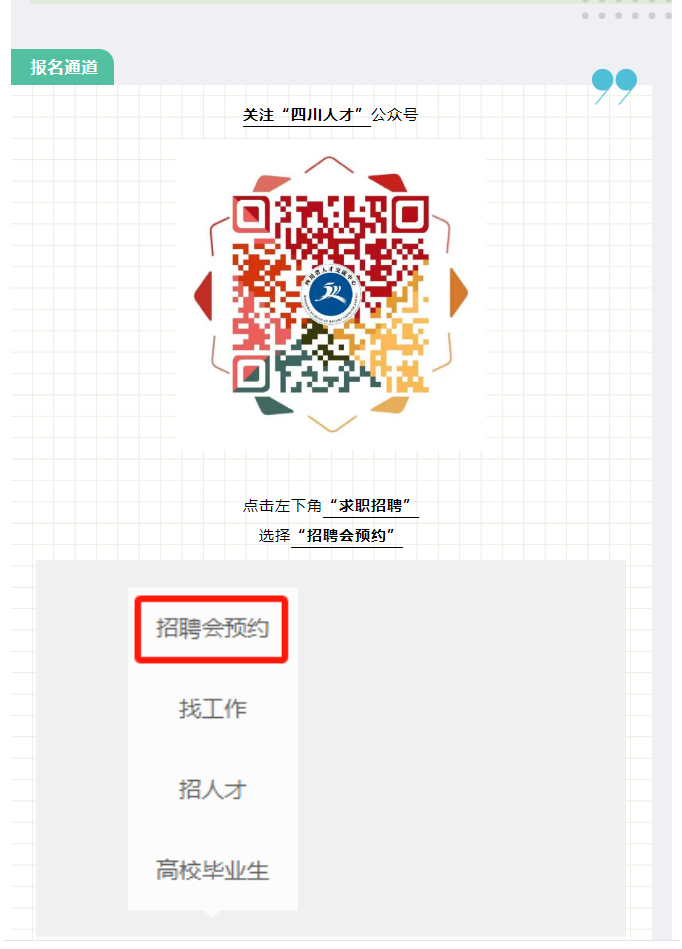The height and width of the screenshot is (949, 682).
Task: Click the 报名通道 green header tag
Action: pyautogui.click(x=62, y=67)
